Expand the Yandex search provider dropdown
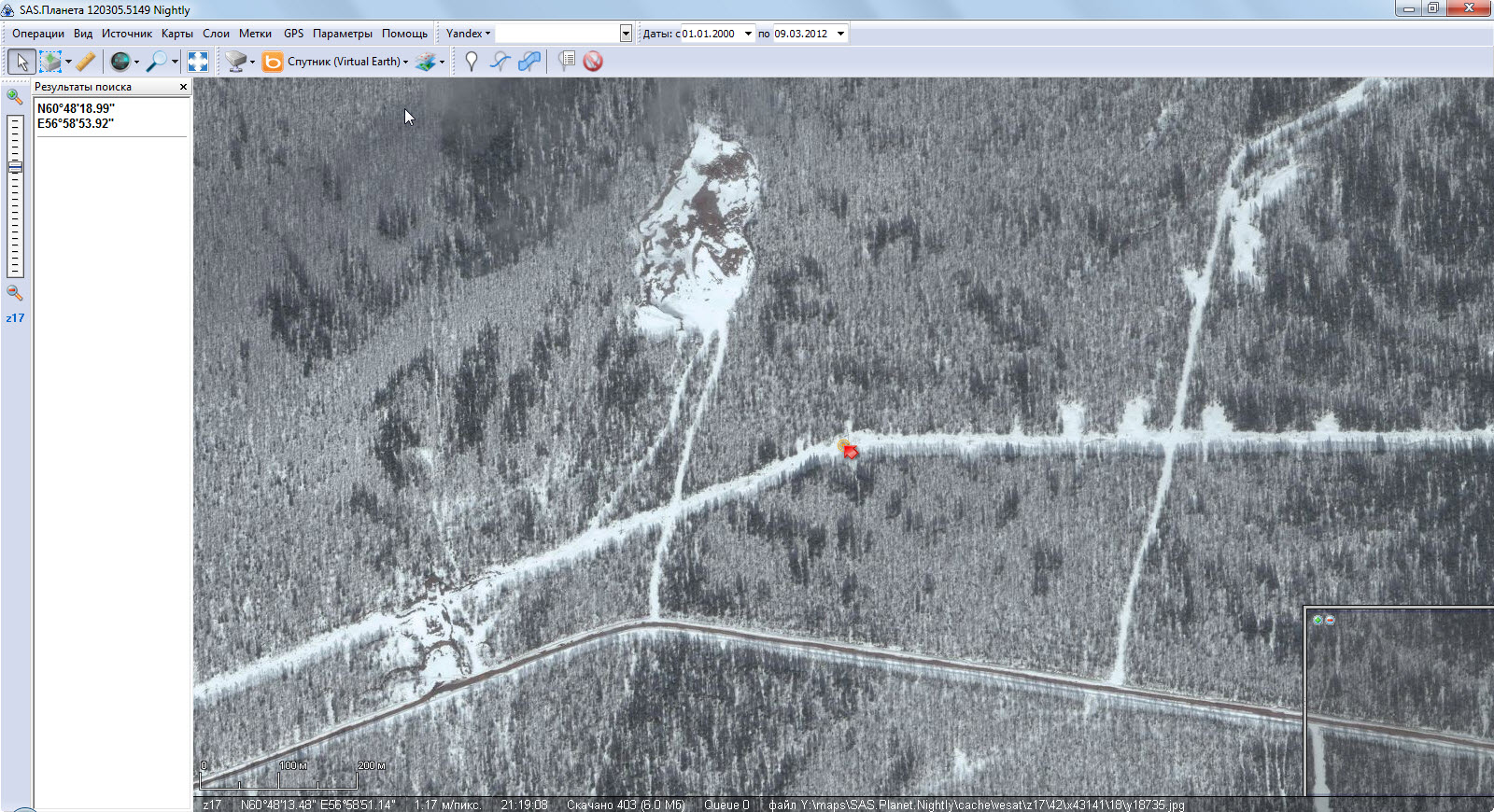 pyautogui.click(x=468, y=34)
